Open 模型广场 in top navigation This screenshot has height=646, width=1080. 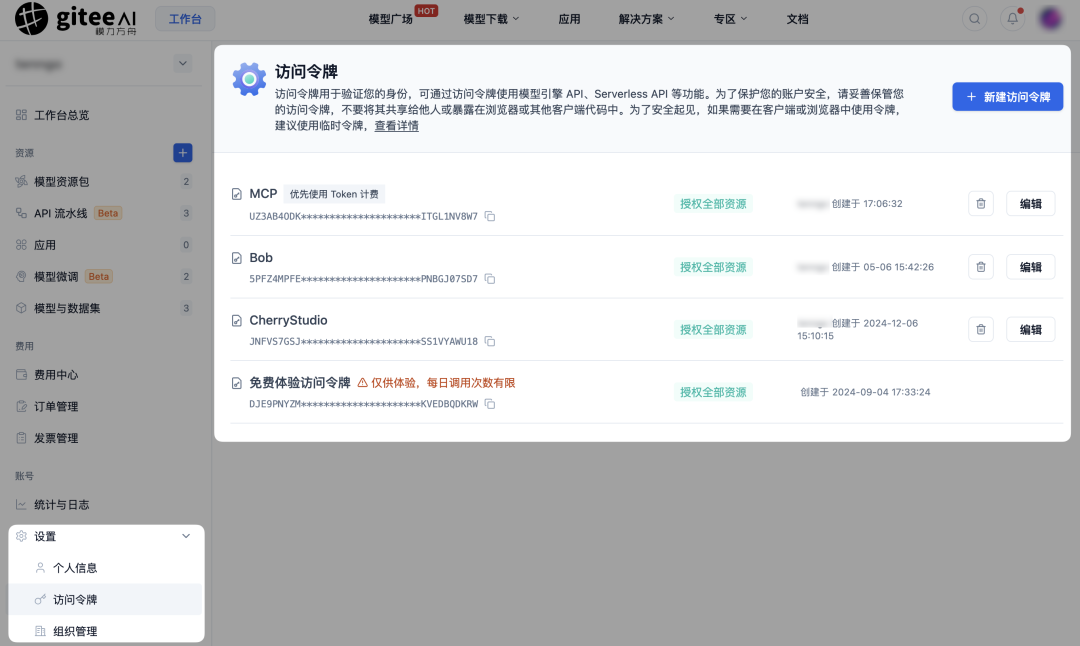click(391, 19)
